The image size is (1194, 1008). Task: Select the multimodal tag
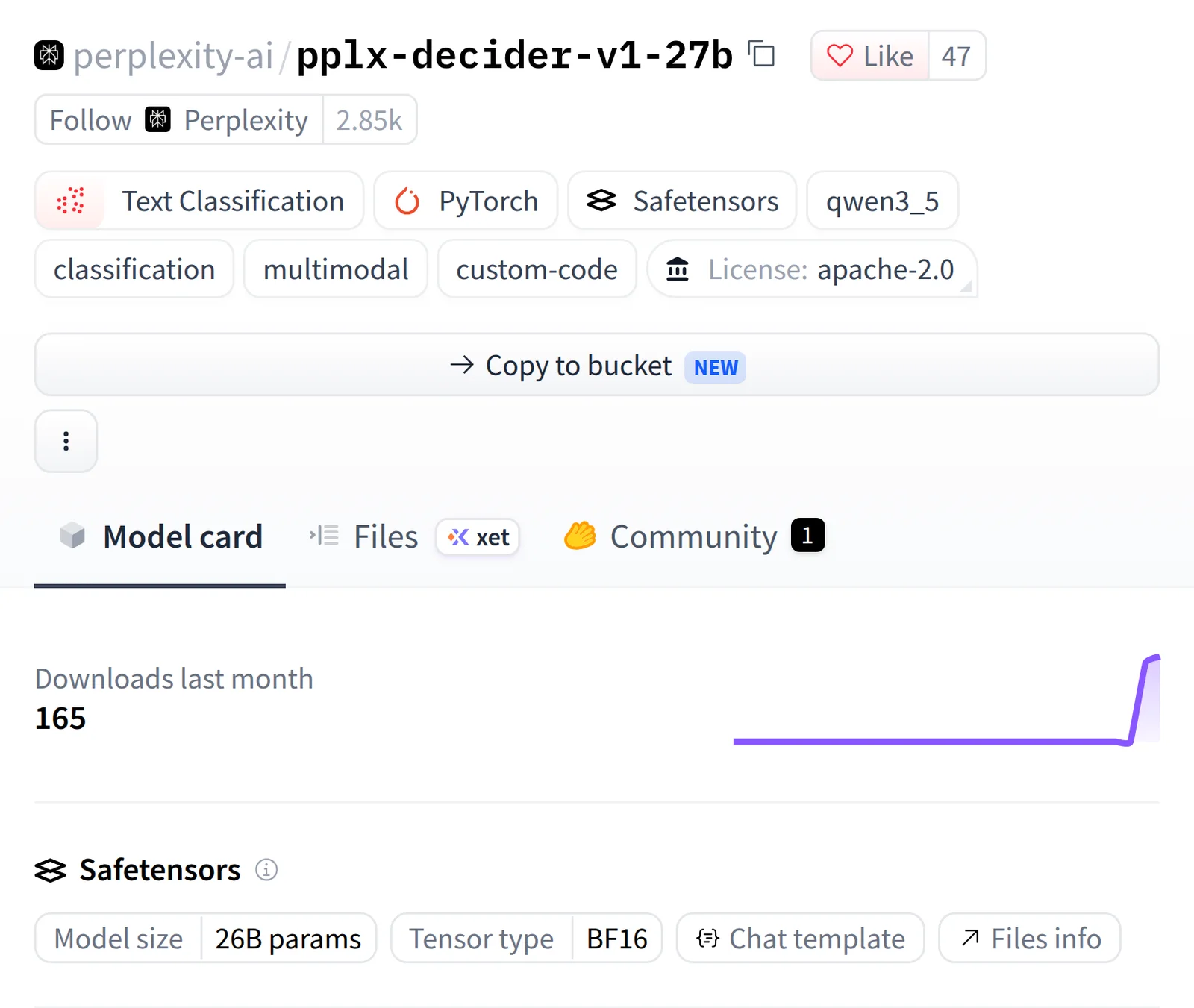[x=336, y=269]
